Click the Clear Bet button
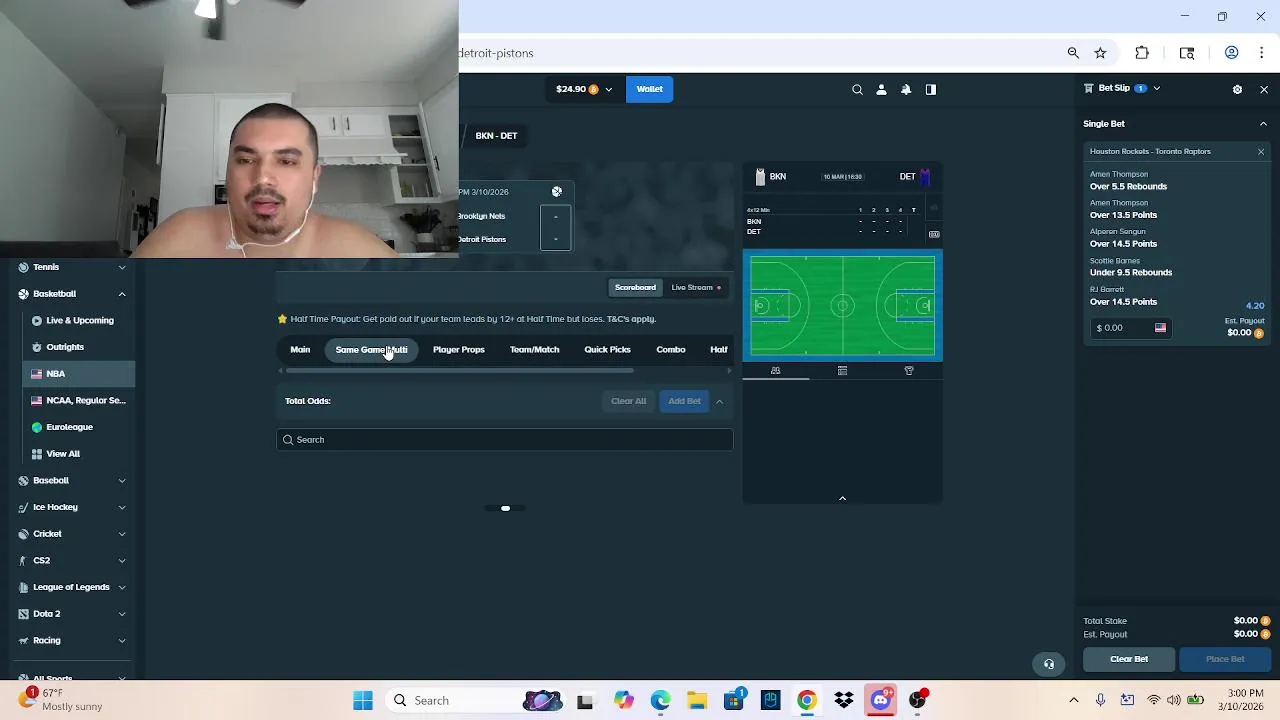The height and width of the screenshot is (720, 1280). [x=1129, y=660]
